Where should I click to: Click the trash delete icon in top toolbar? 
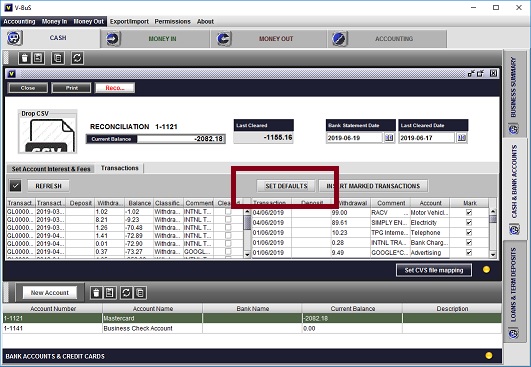point(24,58)
